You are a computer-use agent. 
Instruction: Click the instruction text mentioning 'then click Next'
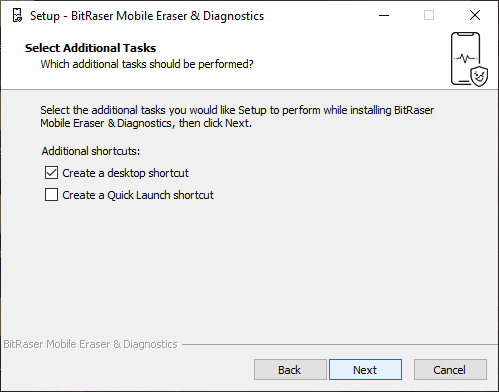(237, 117)
